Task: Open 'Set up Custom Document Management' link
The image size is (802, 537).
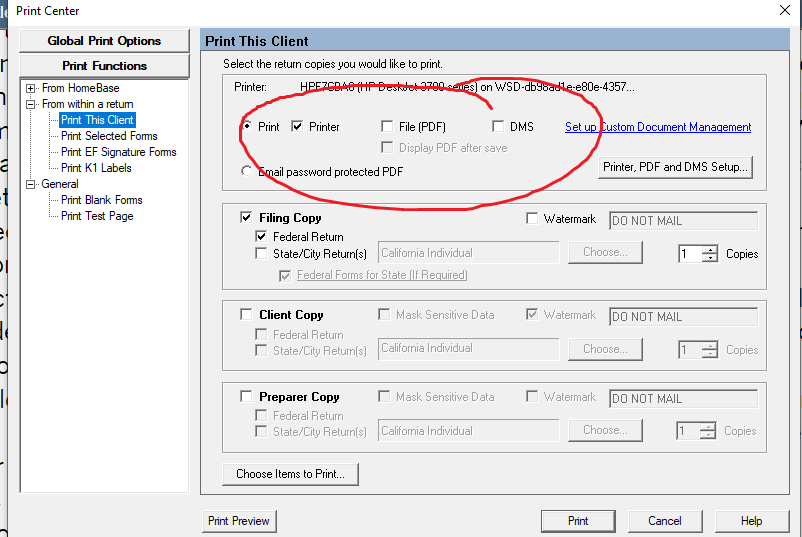Action: tap(658, 127)
